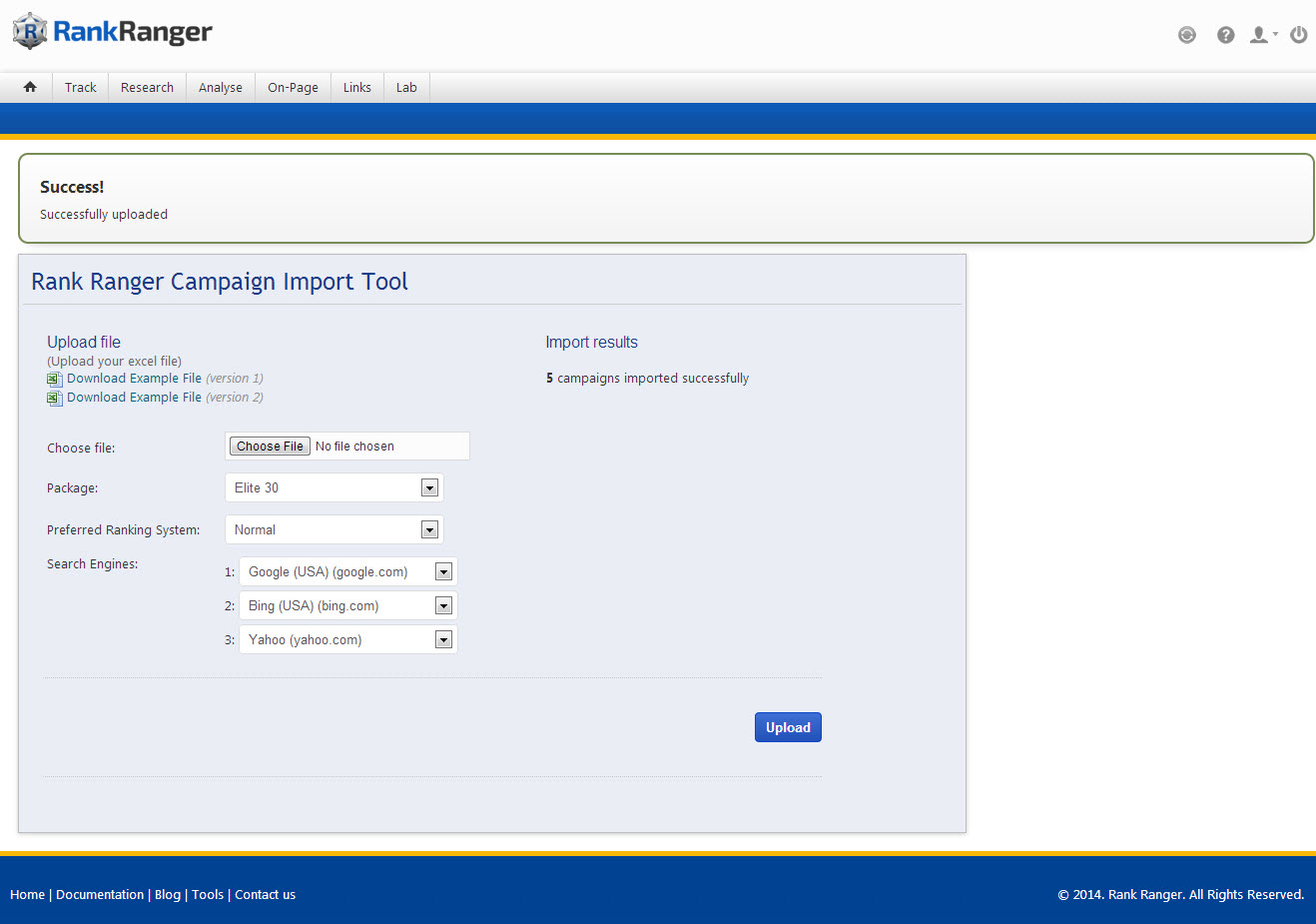Open the user account menu icon

pyautogui.click(x=1262, y=35)
